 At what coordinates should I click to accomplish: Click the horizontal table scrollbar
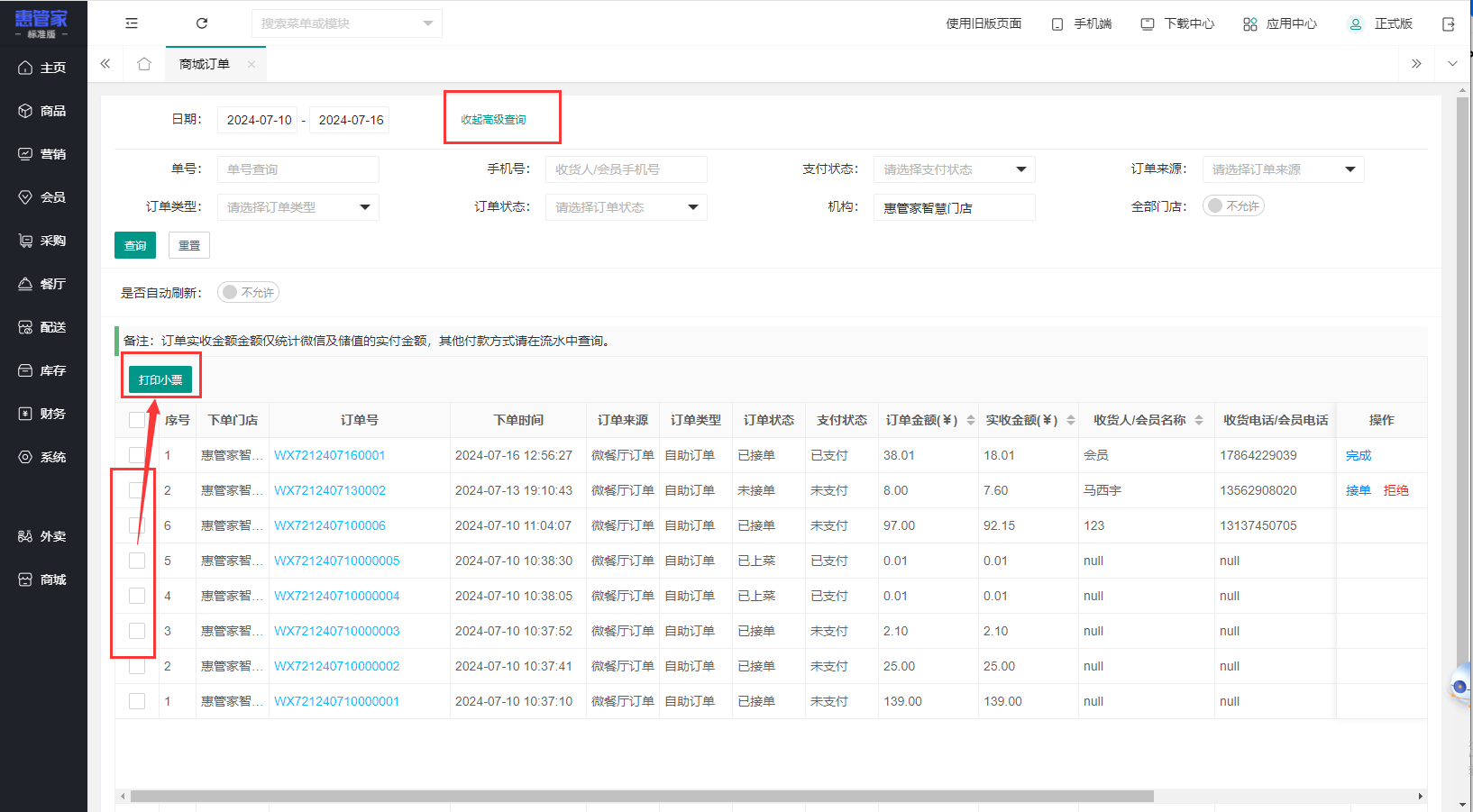[x=642, y=797]
